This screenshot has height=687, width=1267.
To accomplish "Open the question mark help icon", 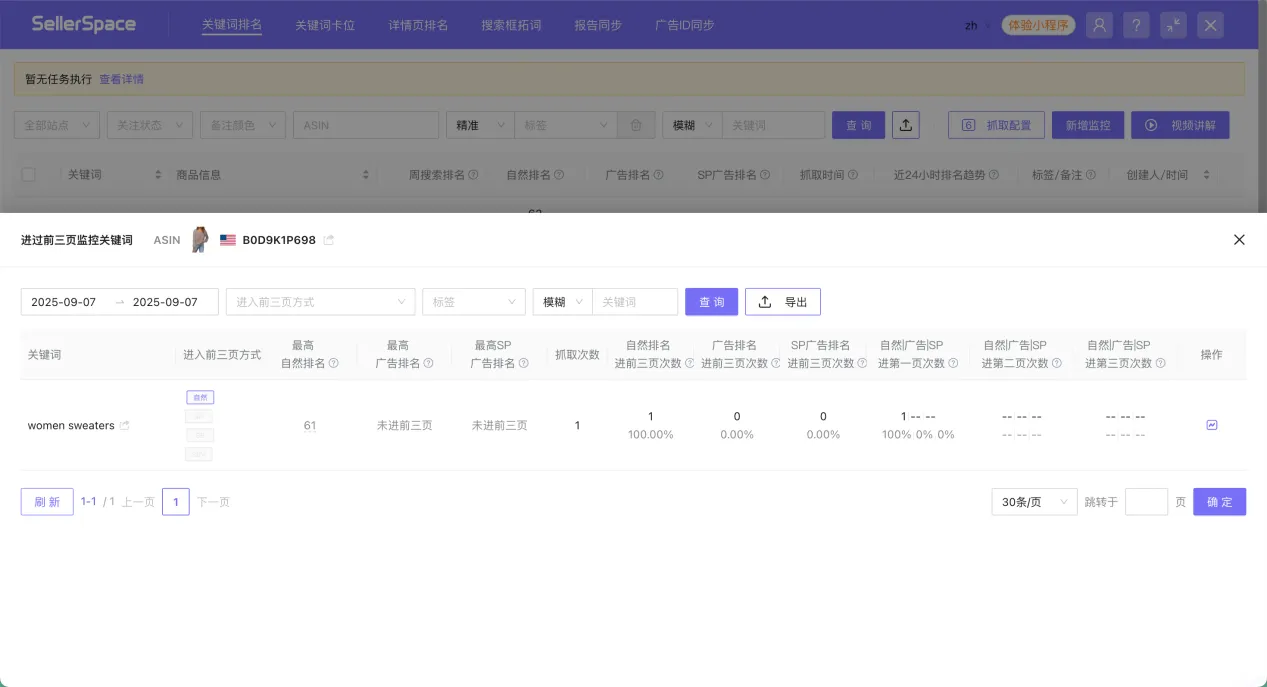I will tap(1136, 25).
